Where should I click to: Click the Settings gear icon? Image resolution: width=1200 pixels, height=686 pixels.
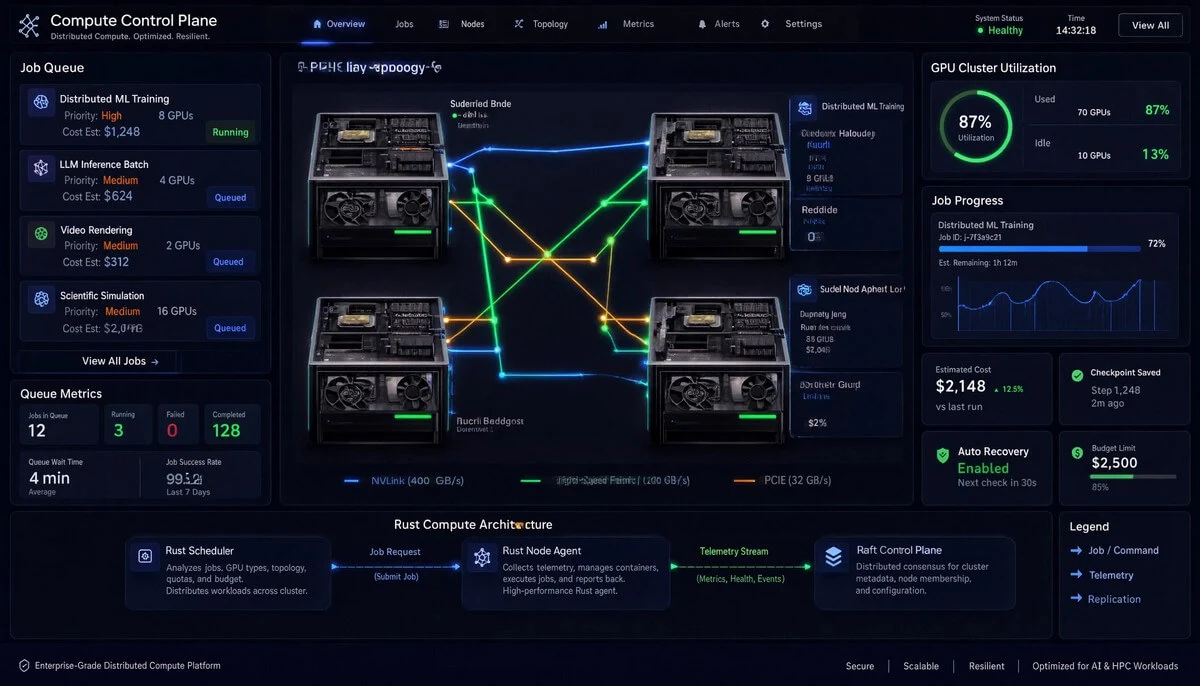click(x=765, y=24)
